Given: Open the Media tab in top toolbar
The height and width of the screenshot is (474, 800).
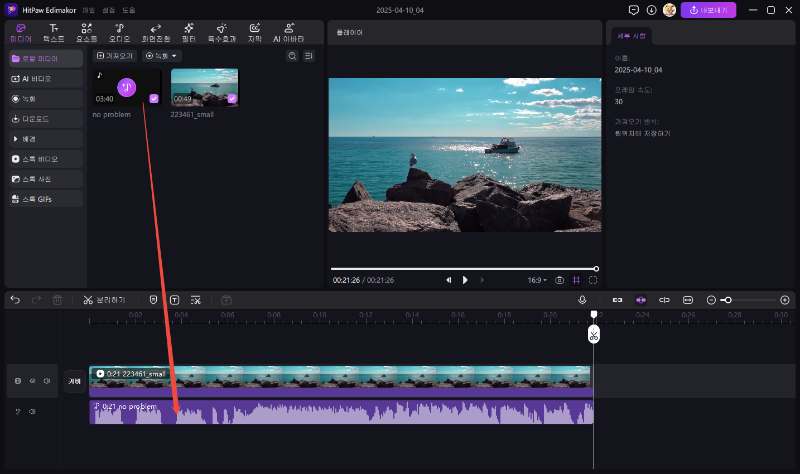Looking at the screenshot, I should (x=21, y=33).
